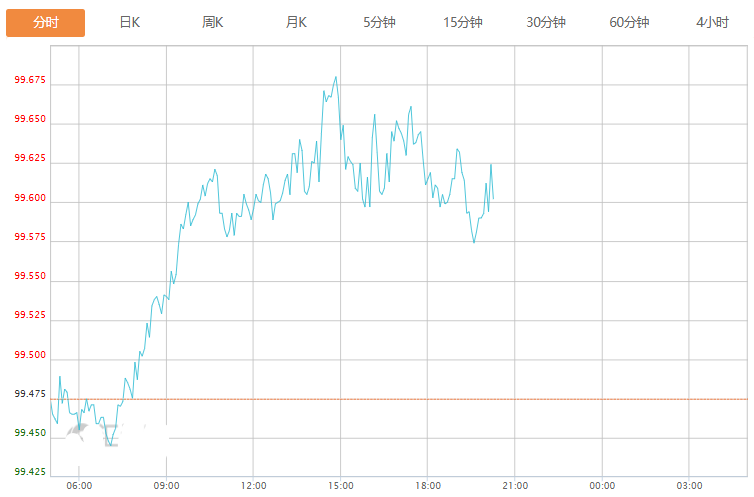Click the orange dashed reference line

pos(399,399)
